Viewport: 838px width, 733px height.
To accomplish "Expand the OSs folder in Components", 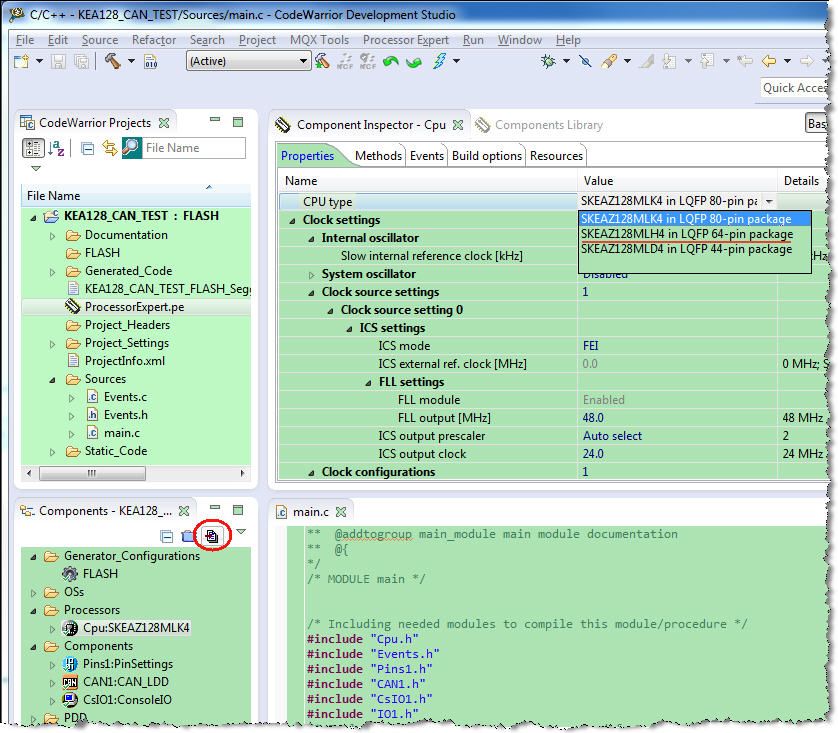I will point(35,592).
